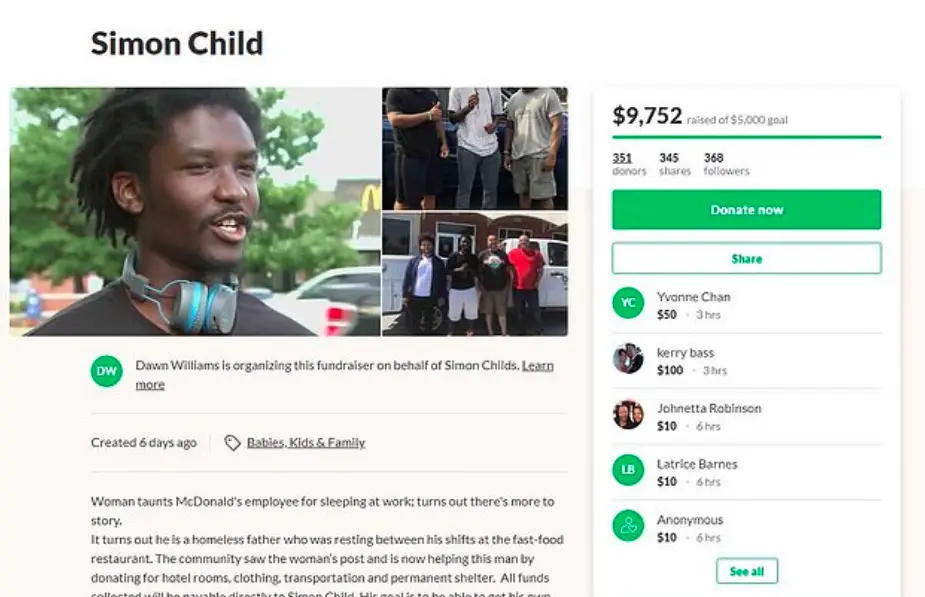Click the Share button
Viewport: 925px width, 597px height.
[746, 258]
